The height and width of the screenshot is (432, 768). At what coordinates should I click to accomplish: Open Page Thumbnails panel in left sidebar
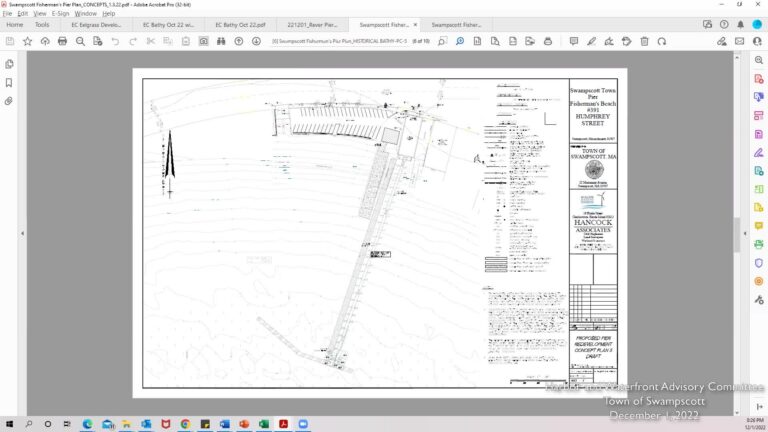(x=9, y=64)
